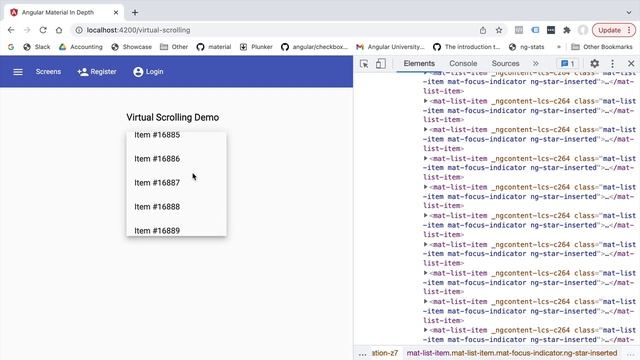640x360 pixels.
Task: Click mat-list-item breadcrumb in DevTools footer
Action: pyautogui.click(x=512, y=353)
